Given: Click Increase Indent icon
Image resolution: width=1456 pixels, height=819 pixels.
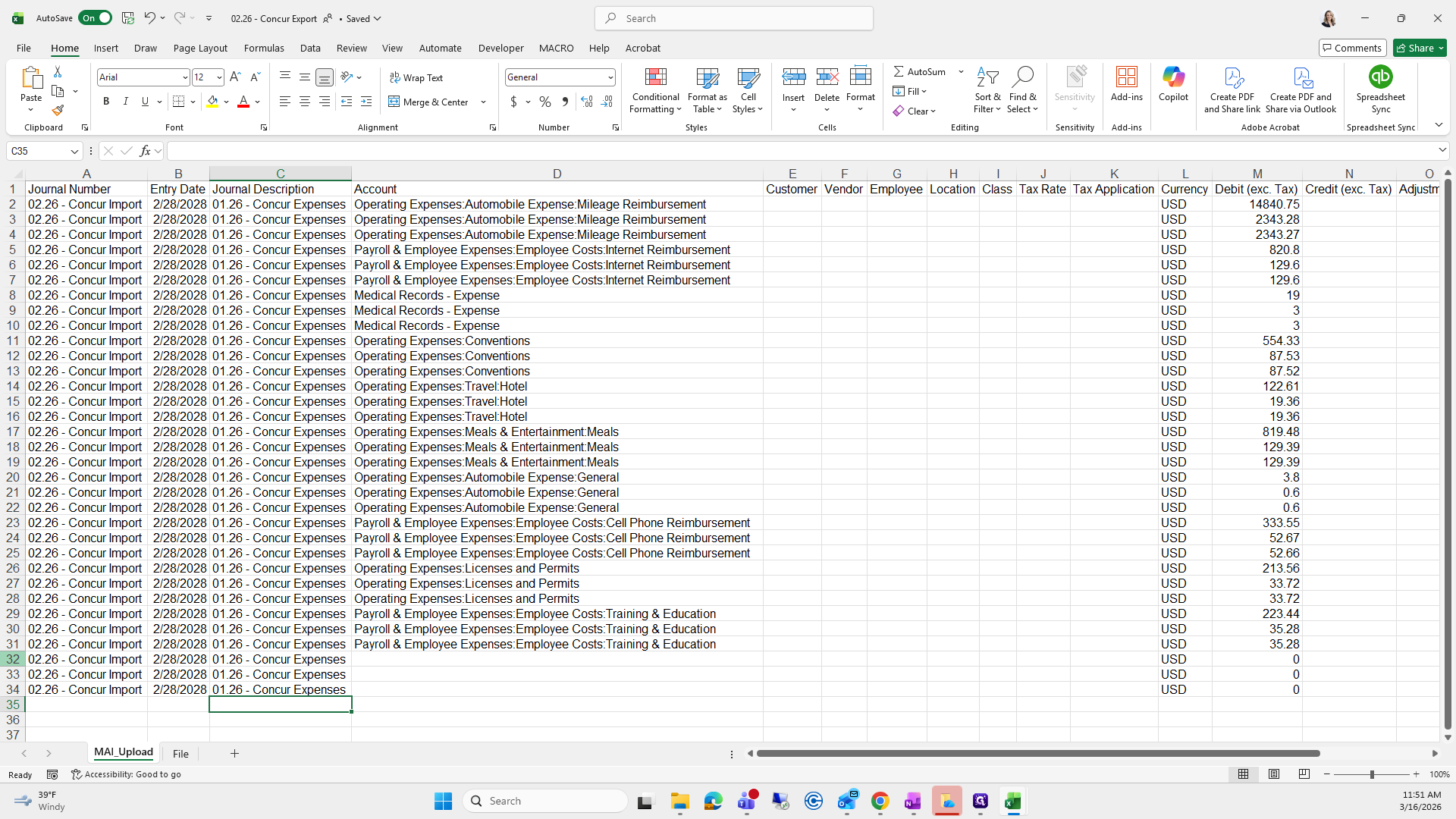Looking at the screenshot, I should (366, 102).
